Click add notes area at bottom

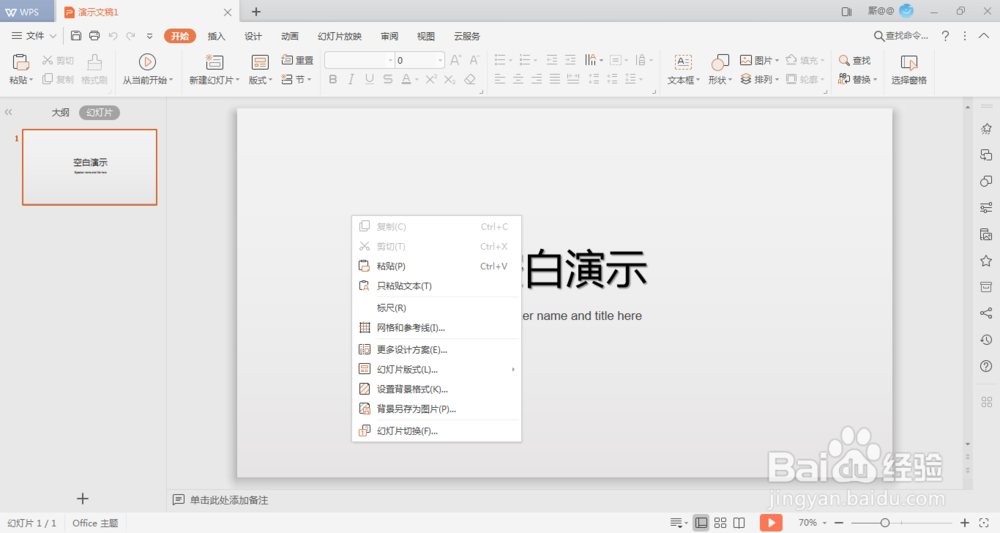229,500
